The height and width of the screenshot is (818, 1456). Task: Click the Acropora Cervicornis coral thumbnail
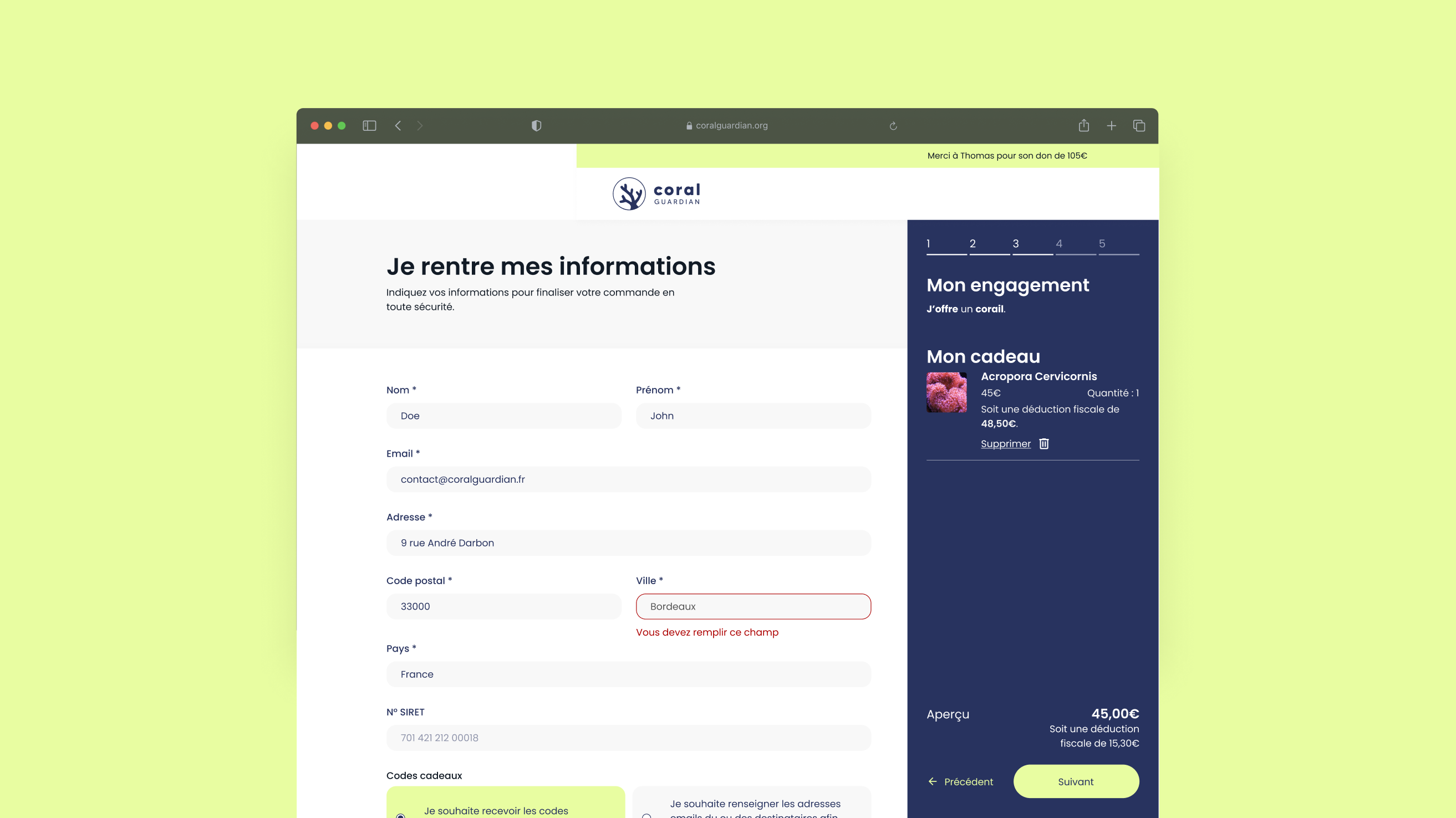[x=946, y=392]
